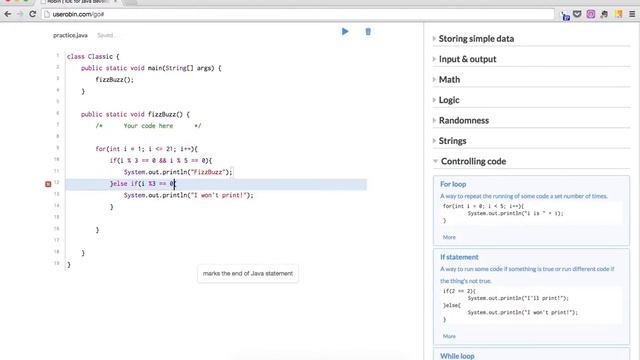Viewport: 640px width, 360px height.
Task: Expand the Randomness section
Action: (463, 120)
